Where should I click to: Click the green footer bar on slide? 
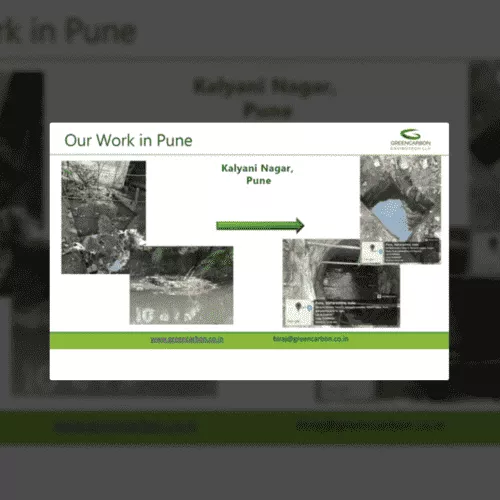[249, 340]
